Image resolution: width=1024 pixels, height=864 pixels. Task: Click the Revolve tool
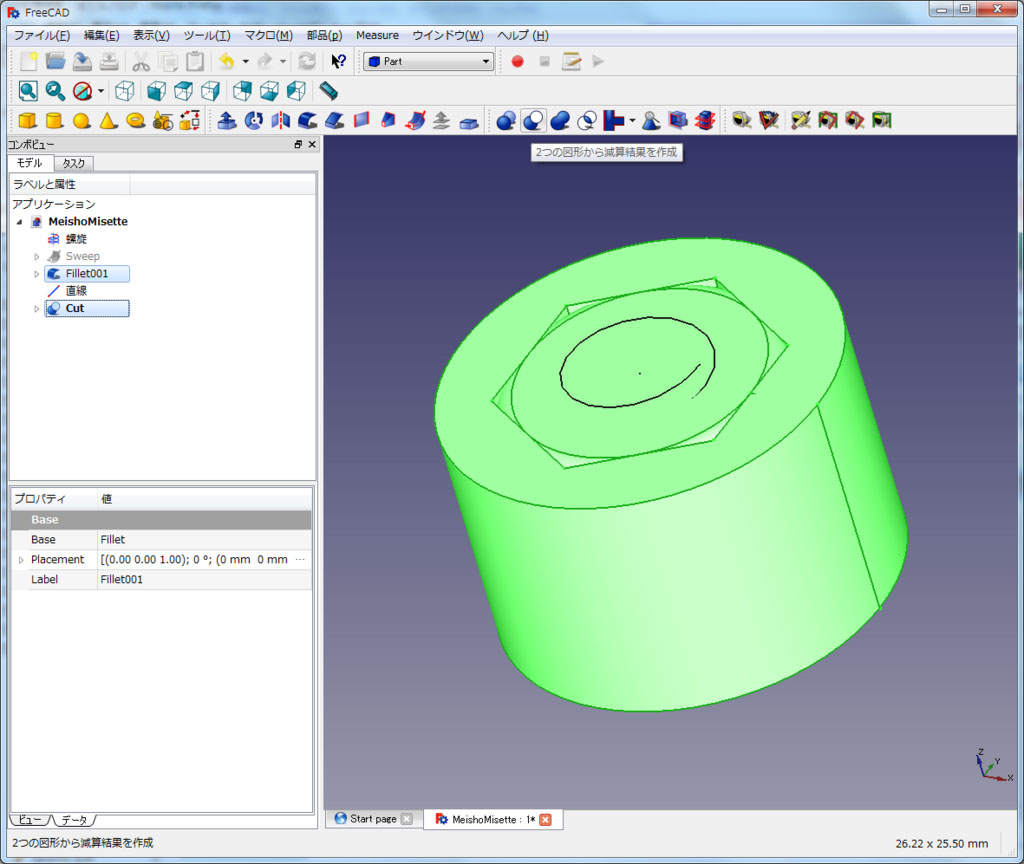253,120
